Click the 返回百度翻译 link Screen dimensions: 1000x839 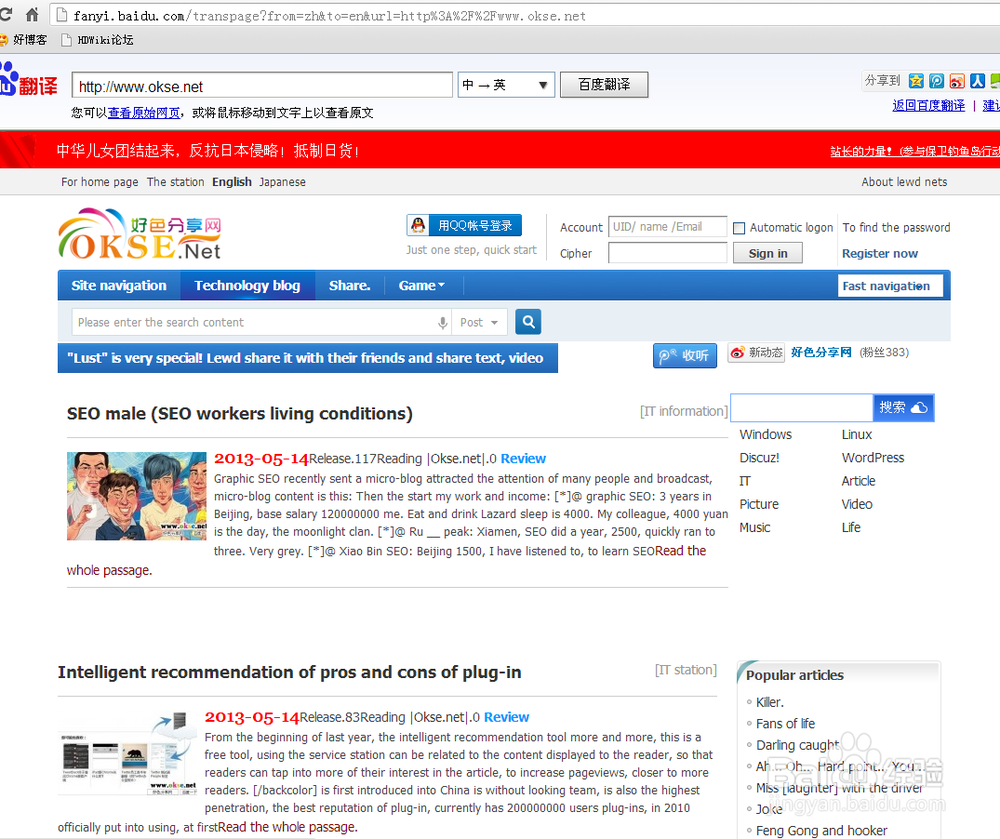pyautogui.click(x=929, y=106)
